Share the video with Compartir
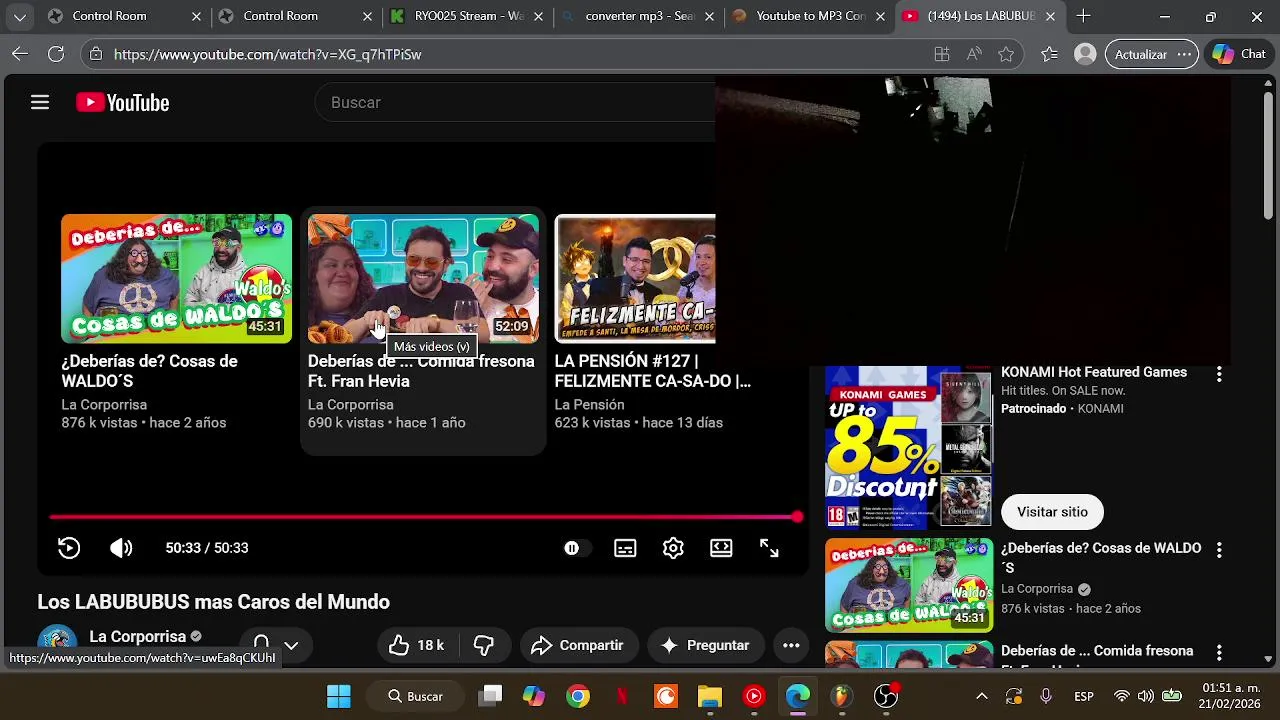1280x720 pixels. [x=578, y=645]
